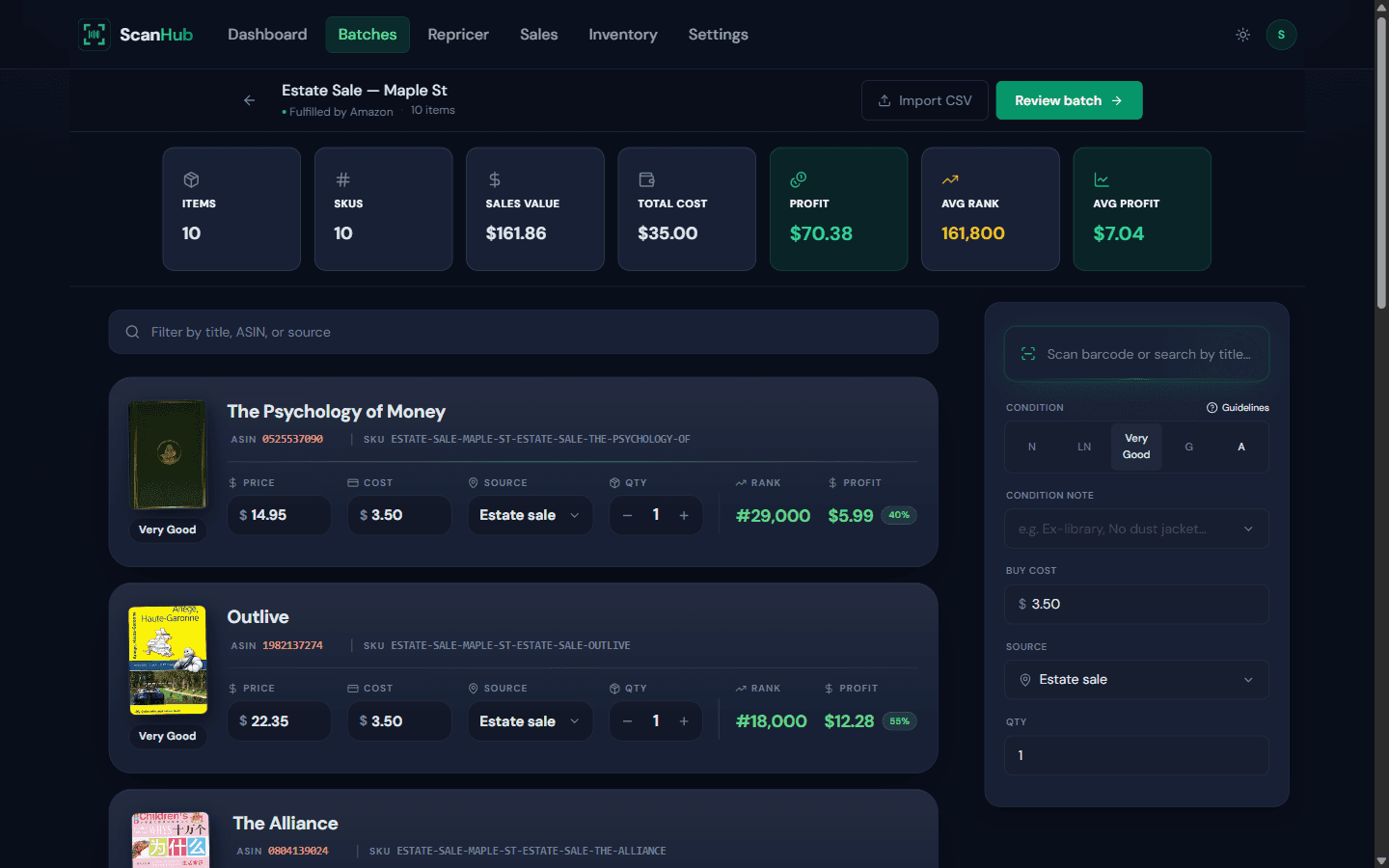
Task: Click The Alliance cover thumbnail
Action: tap(170, 840)
